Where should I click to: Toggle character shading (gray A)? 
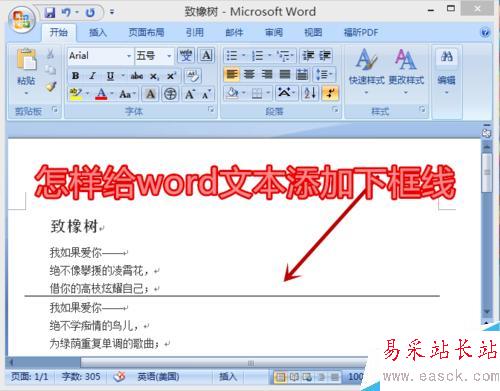tap(150, 94)
